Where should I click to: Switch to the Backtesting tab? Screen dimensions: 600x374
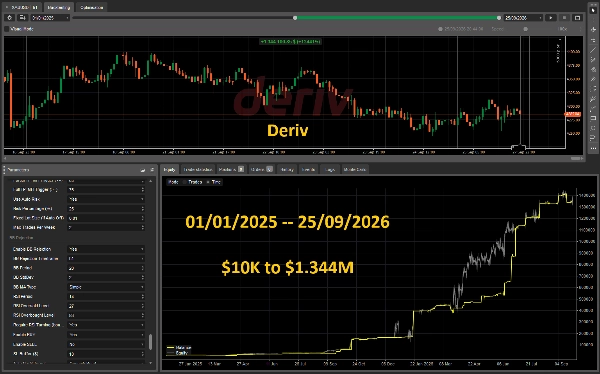pos(59,7)
